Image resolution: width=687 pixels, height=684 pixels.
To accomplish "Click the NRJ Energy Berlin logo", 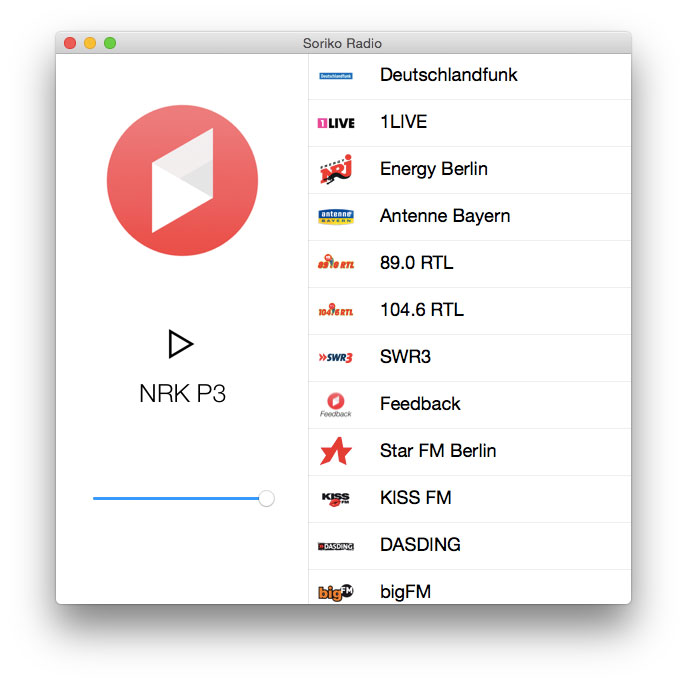I will pyautogui.click(x=336, y=169).
